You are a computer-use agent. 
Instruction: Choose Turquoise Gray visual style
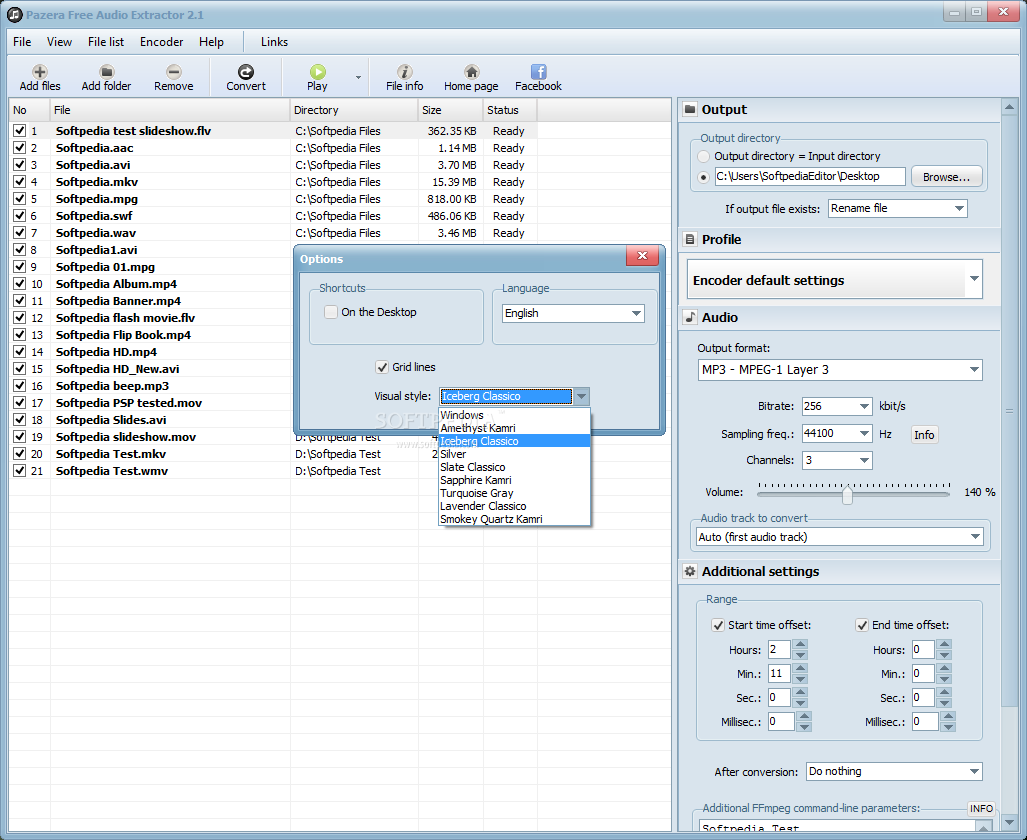[x=514, y=493]
